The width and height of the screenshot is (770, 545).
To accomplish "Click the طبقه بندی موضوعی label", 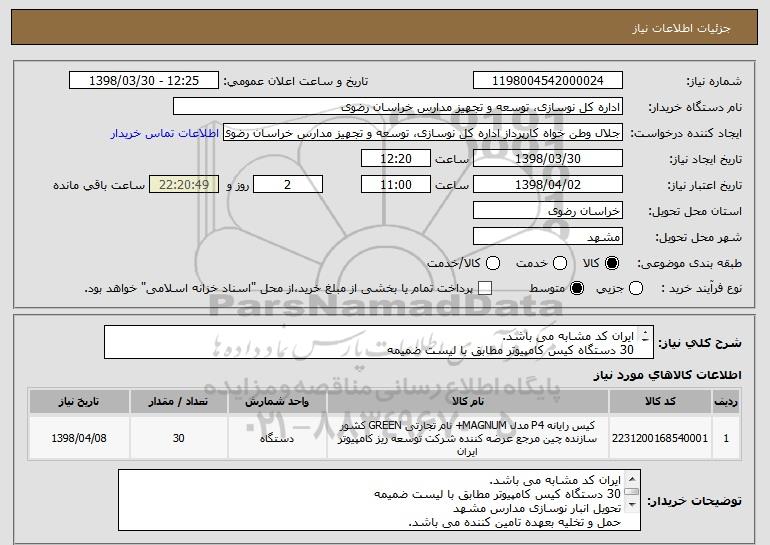I will point(689,264).
